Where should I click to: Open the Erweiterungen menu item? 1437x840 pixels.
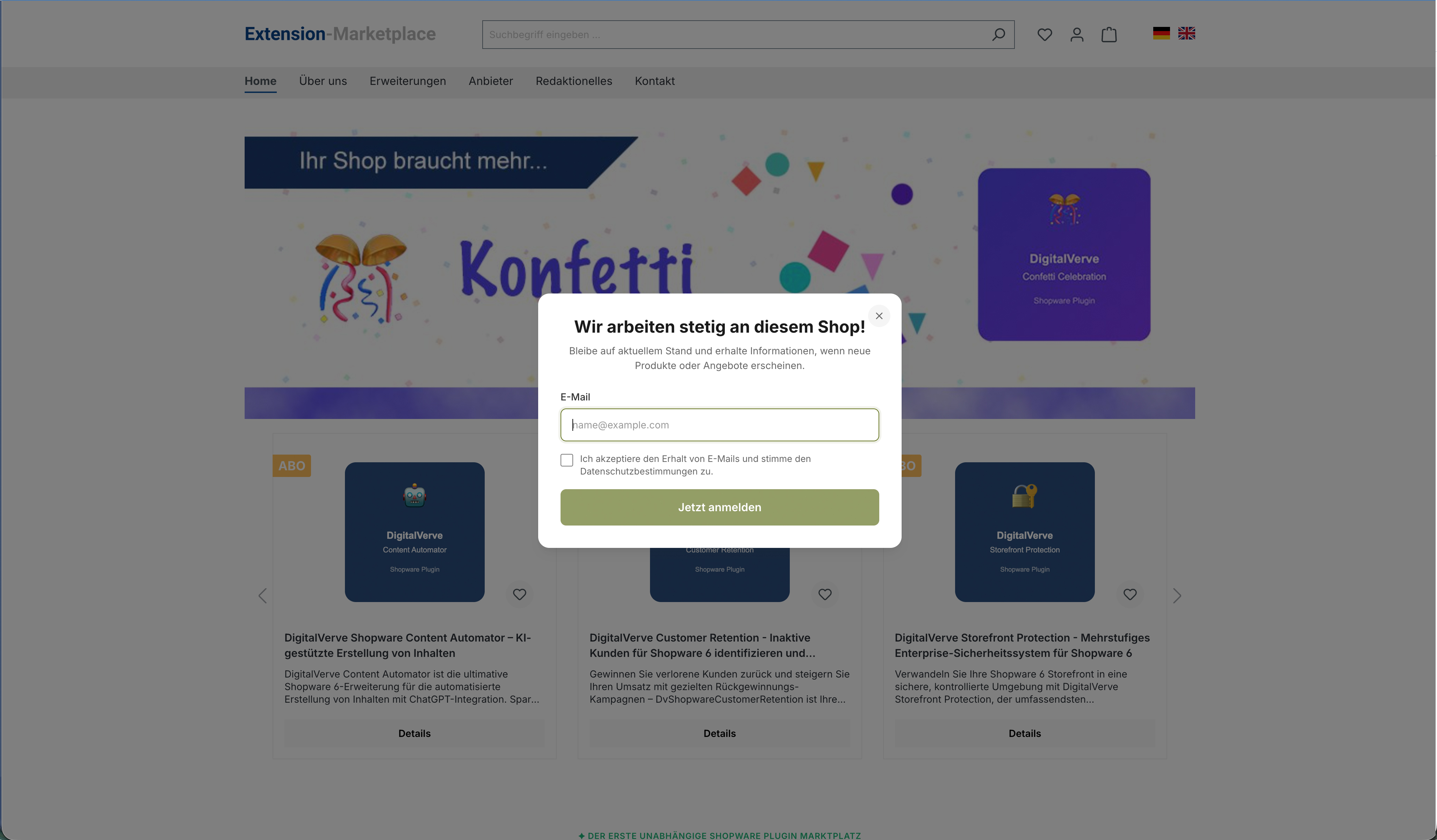(x=408, y=81)
